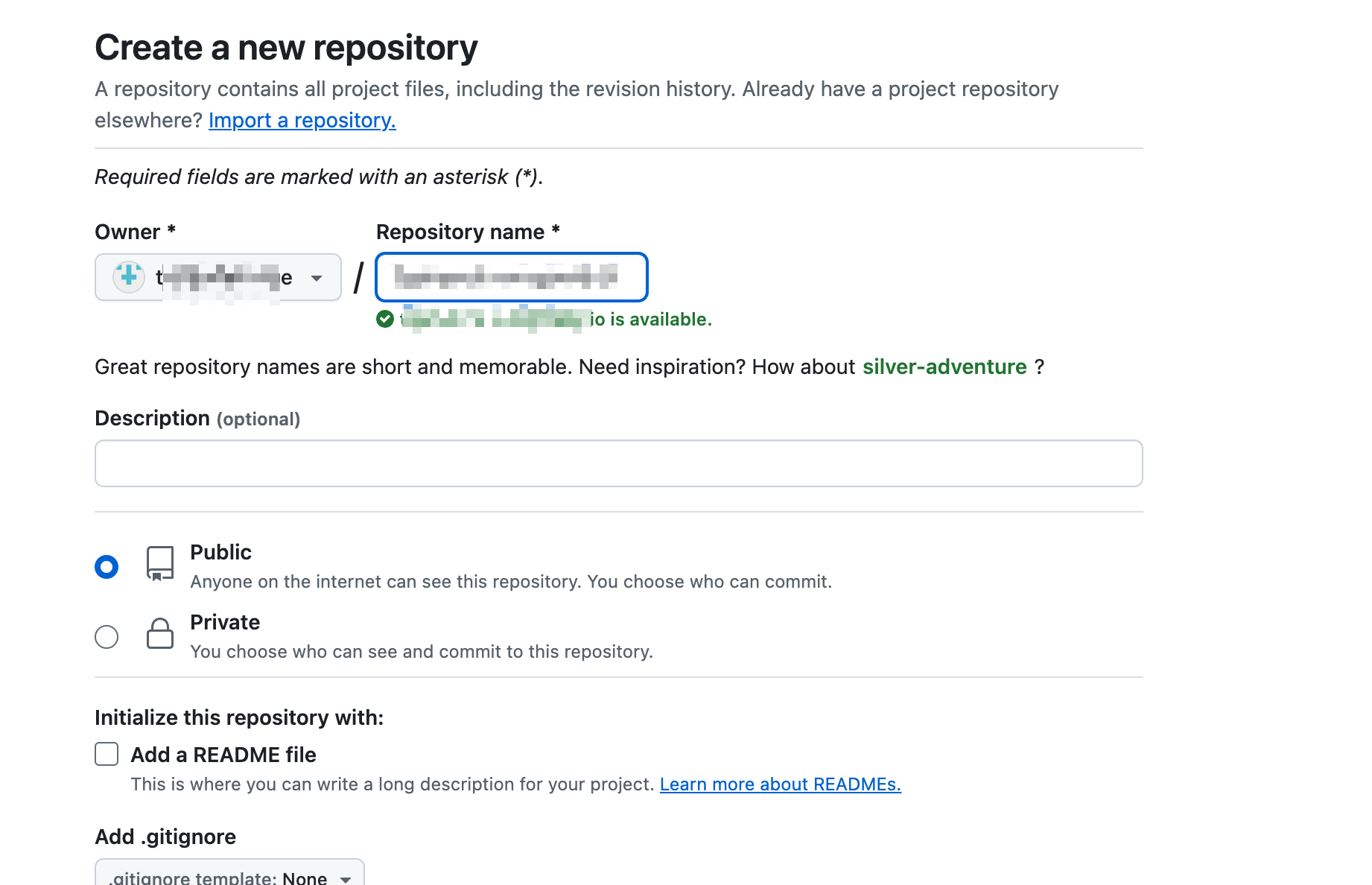
Task: Focus the Repository name input field
Action: point(512,277)
